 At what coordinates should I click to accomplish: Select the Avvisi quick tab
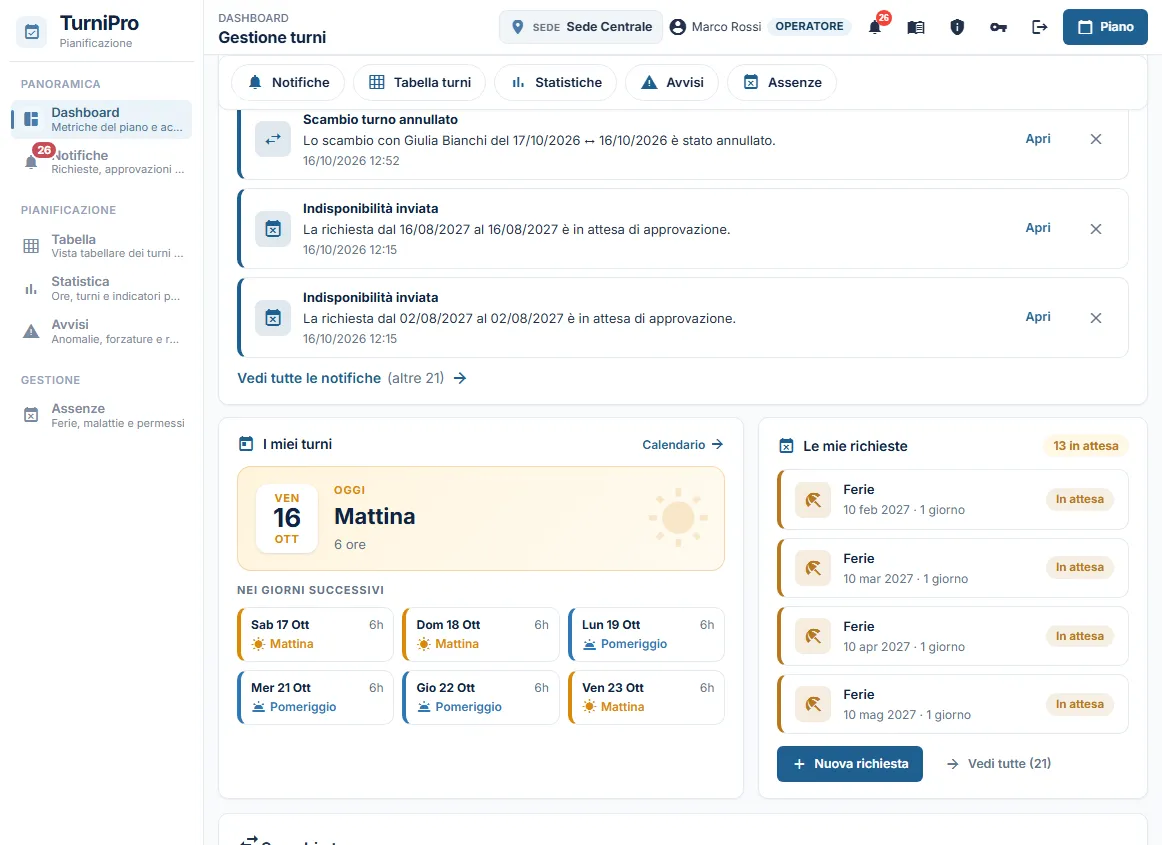(672, 82)
